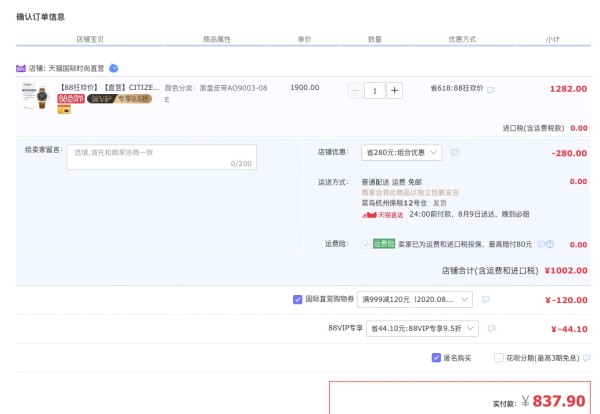This screenshot has width=600, height=414.
Task: Toggle the 运费险 checkbox
Action: coord(365,244)
